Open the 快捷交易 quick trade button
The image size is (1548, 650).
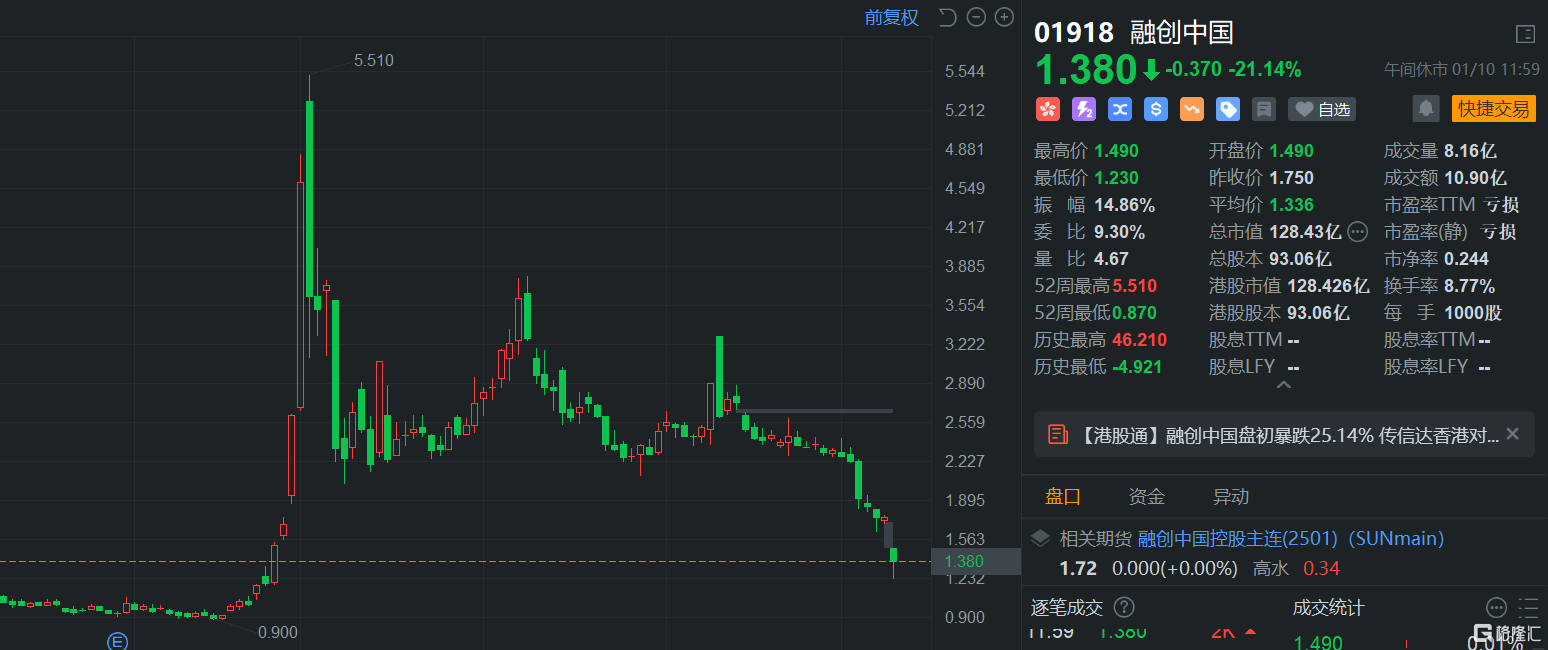click(1493, 109)
